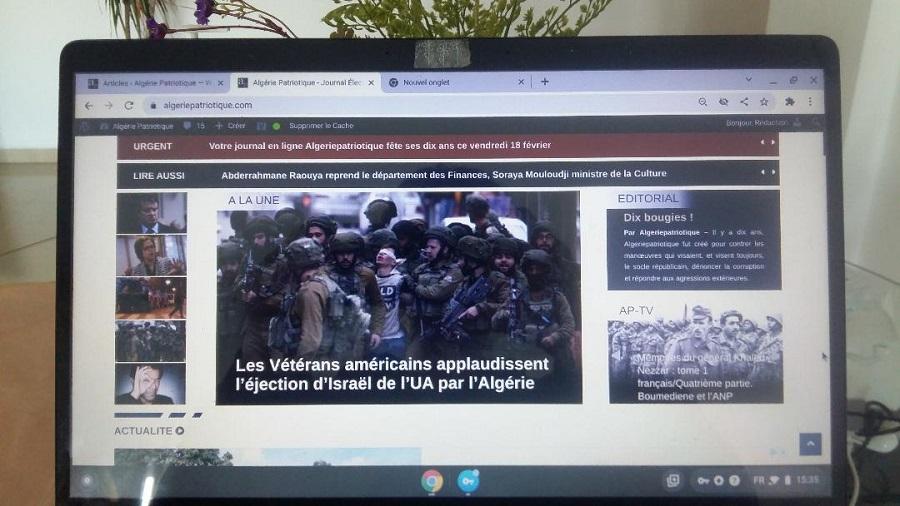The height and width of the screenshot is (506, 900).
Task: Go to the next URGENT ticker item
Action: pyautogui.click(x=773, y=142)
